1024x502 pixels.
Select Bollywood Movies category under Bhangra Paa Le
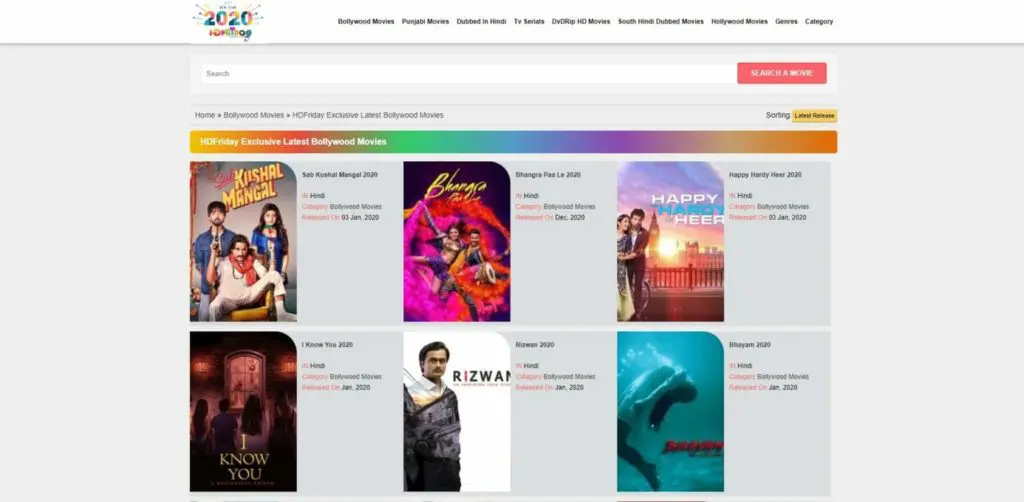569,207
